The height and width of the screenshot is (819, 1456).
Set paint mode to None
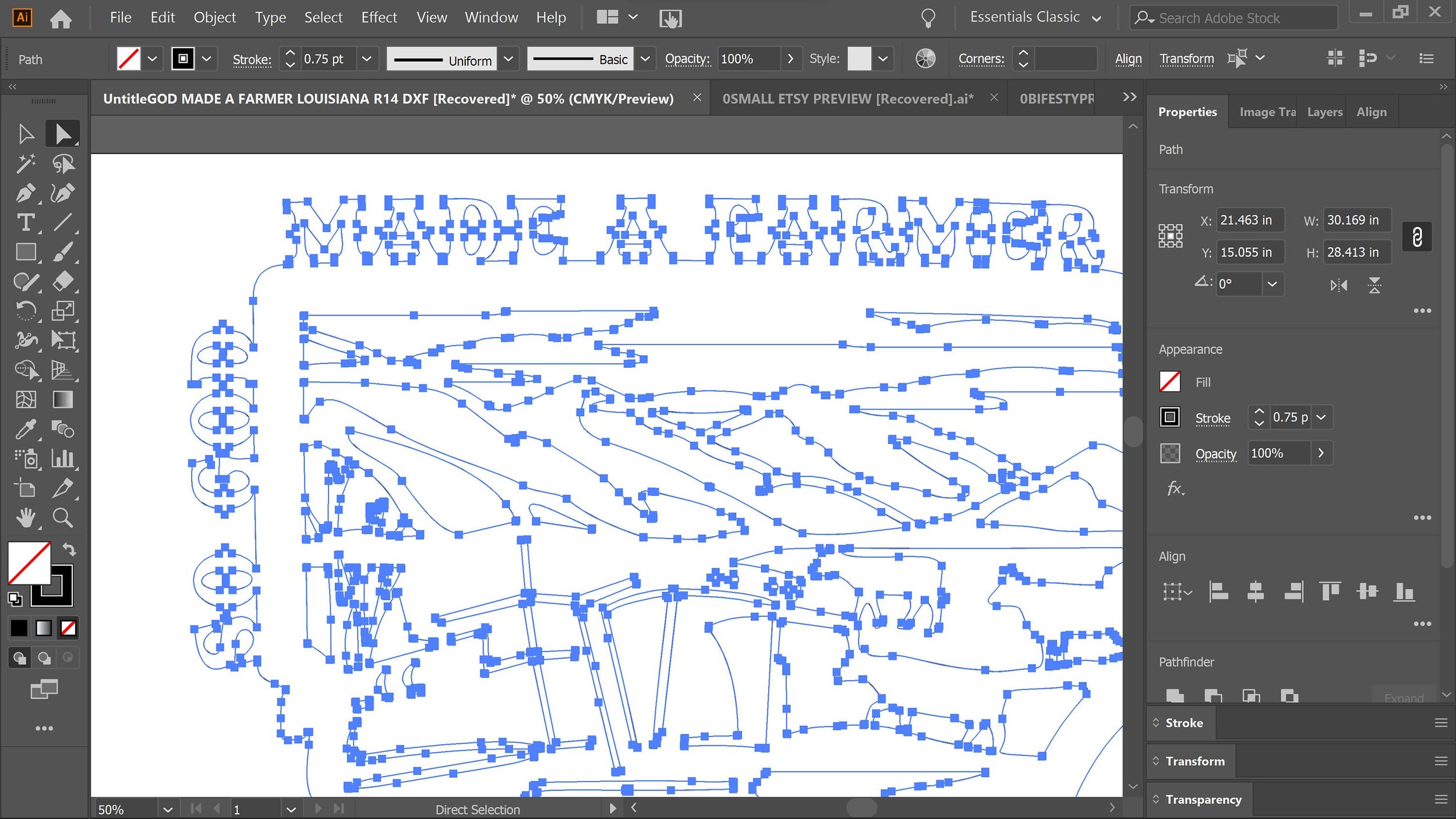pos(68,628)
